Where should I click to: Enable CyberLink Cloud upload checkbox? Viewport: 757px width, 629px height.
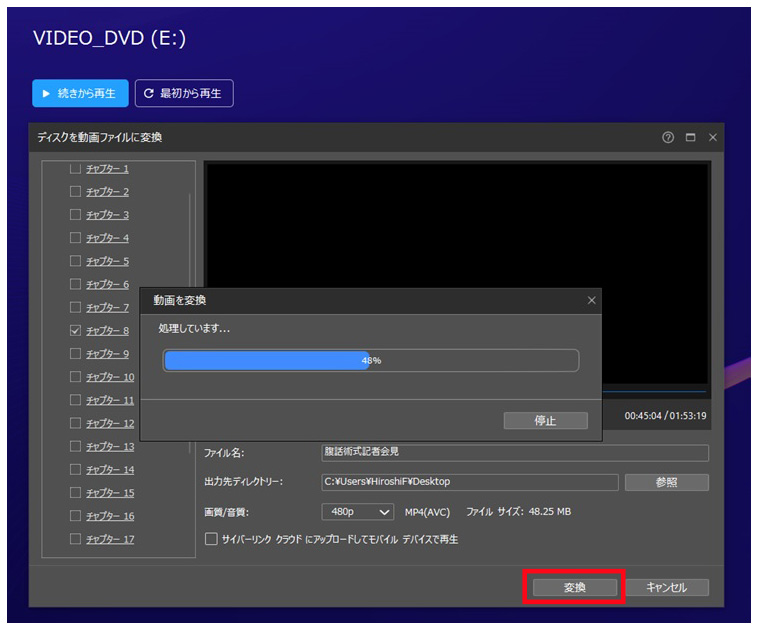(211, 539)
